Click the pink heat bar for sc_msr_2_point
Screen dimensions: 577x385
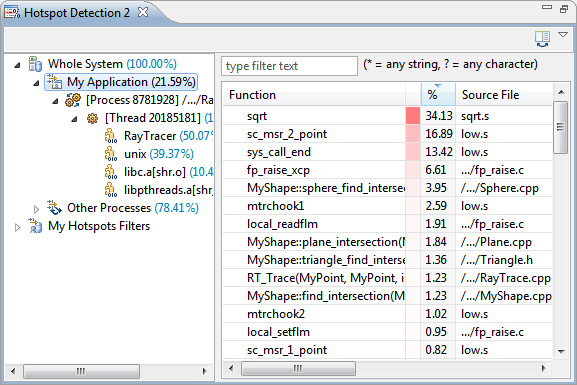pos(413,134)
